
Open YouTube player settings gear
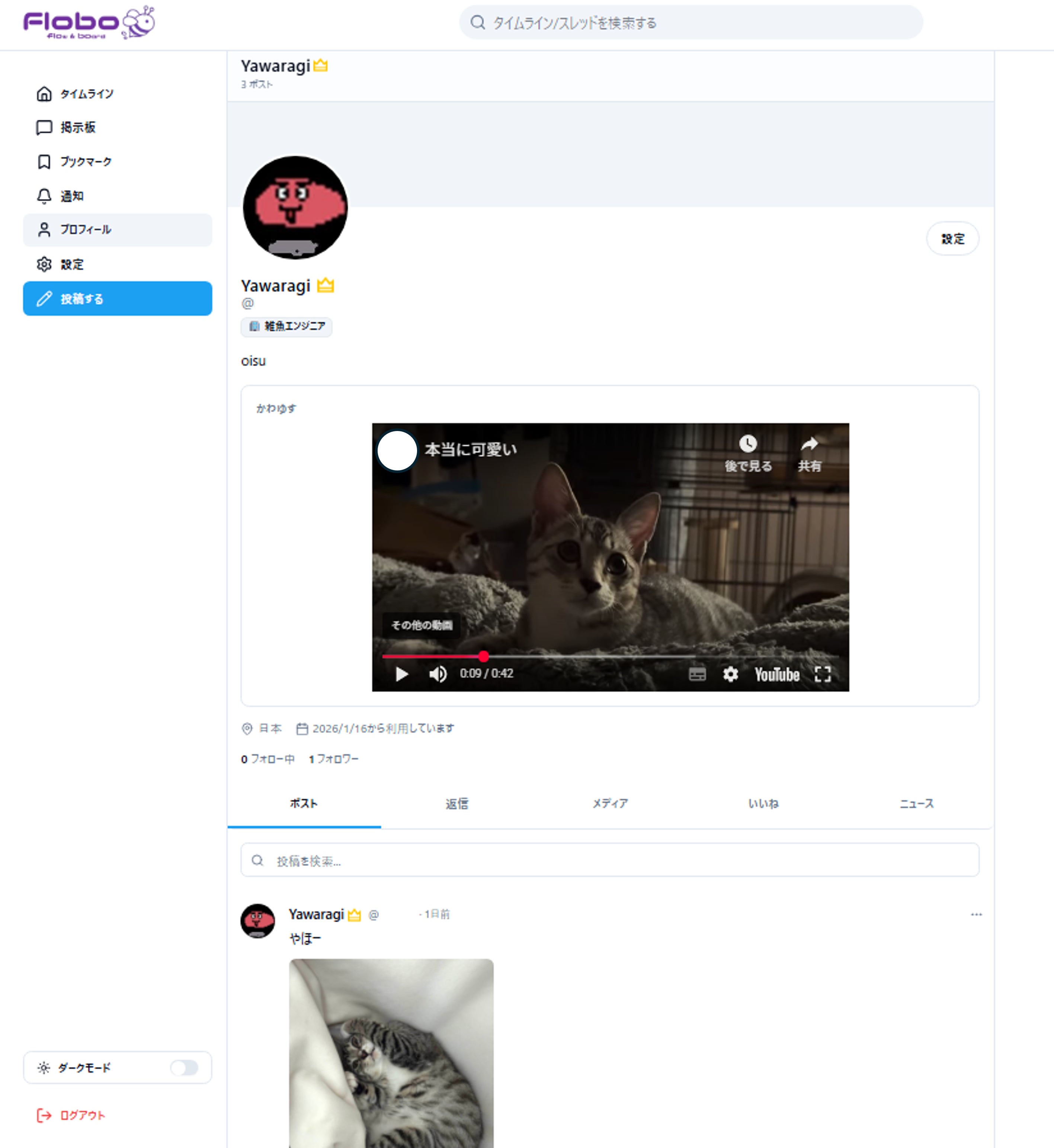730,674
